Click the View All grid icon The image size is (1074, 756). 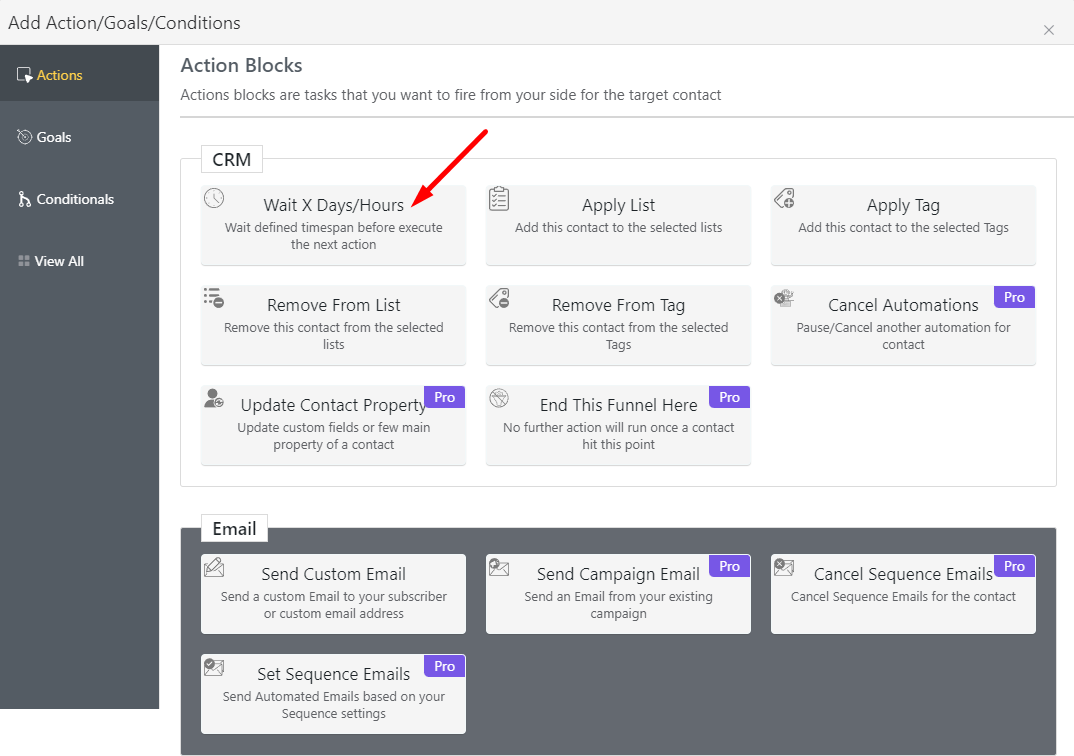(24, 261)
